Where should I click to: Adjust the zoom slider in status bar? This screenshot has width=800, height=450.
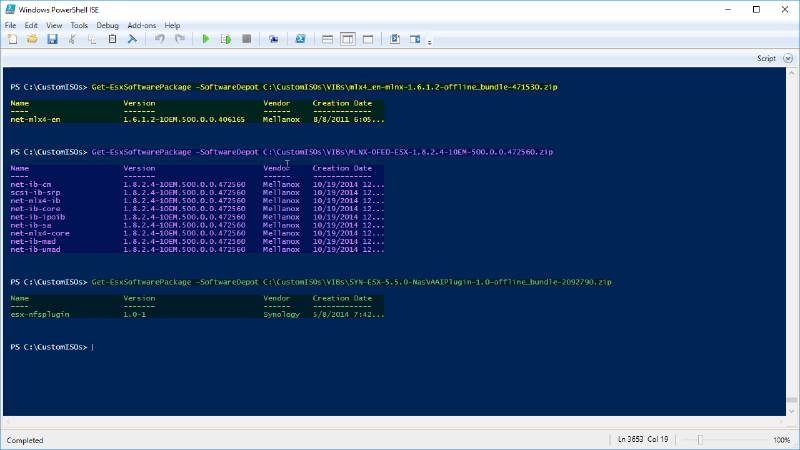pyautogui.click(x=701, y=440)
